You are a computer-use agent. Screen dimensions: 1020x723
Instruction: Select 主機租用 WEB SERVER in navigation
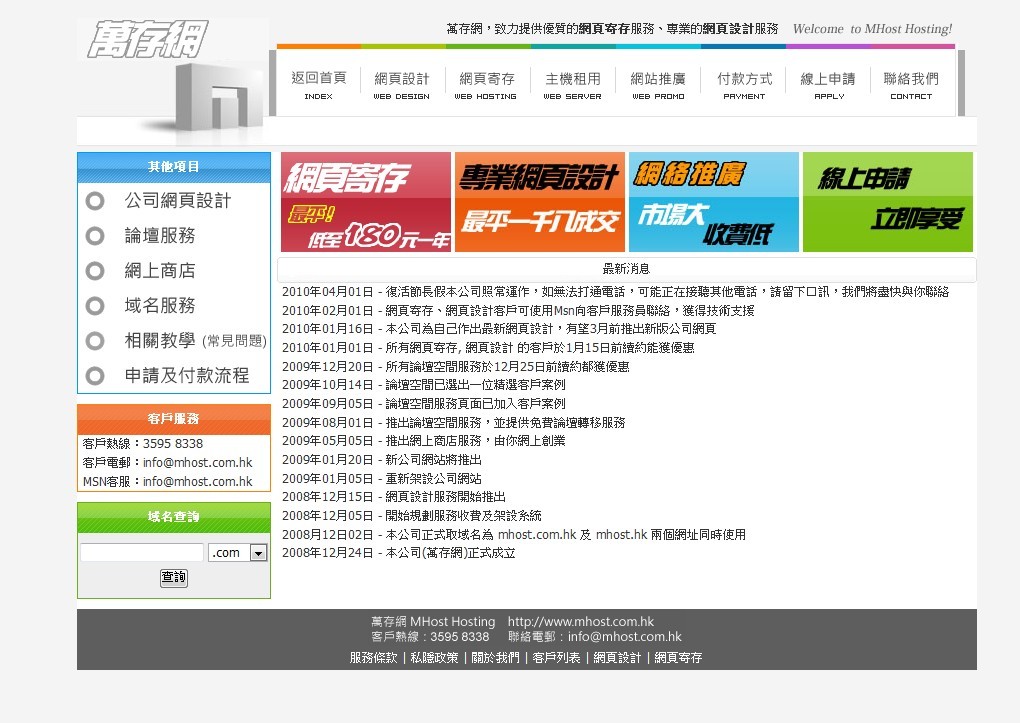(572, 85)
